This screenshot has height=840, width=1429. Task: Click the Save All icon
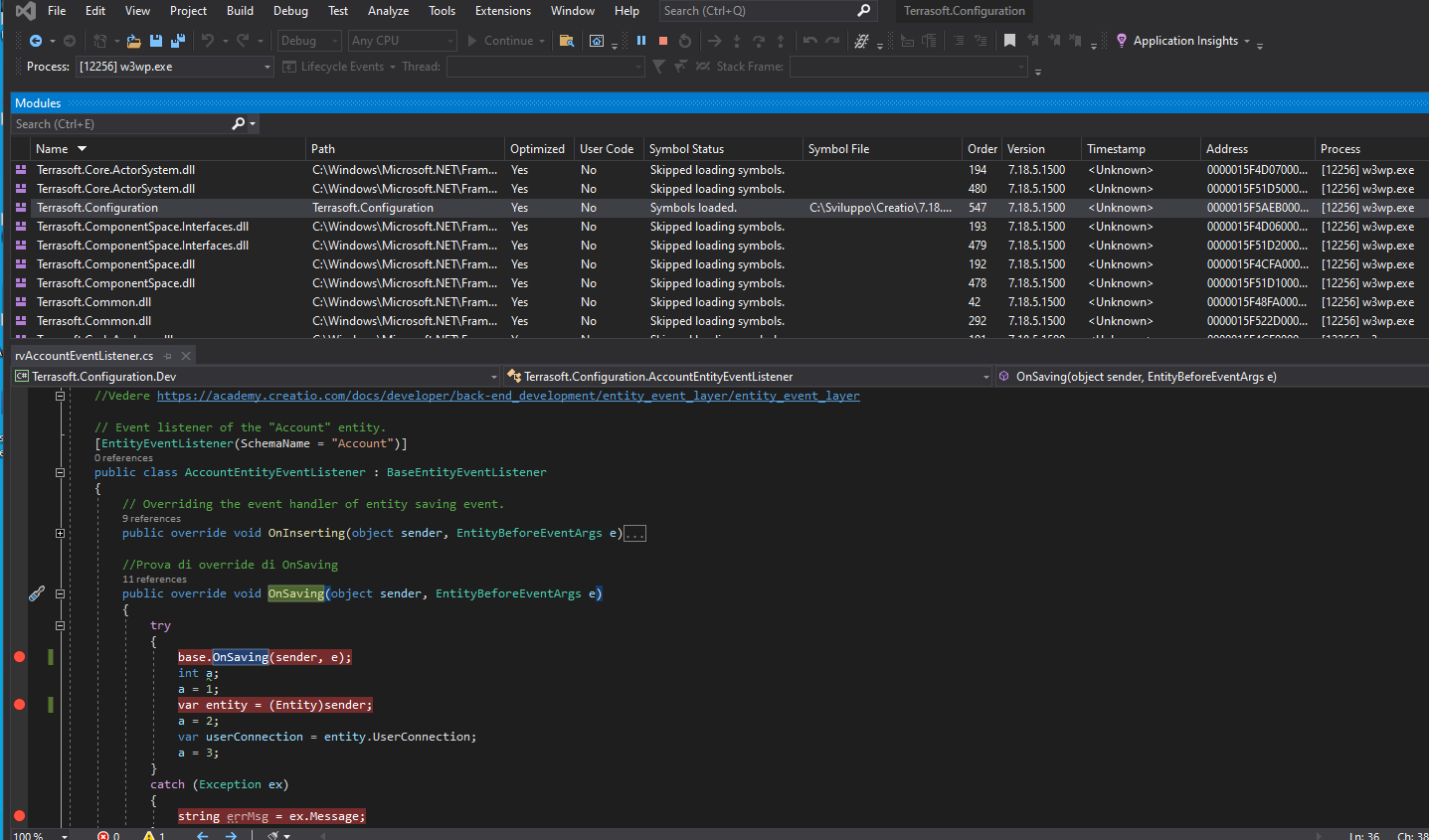tap(178, 41)
